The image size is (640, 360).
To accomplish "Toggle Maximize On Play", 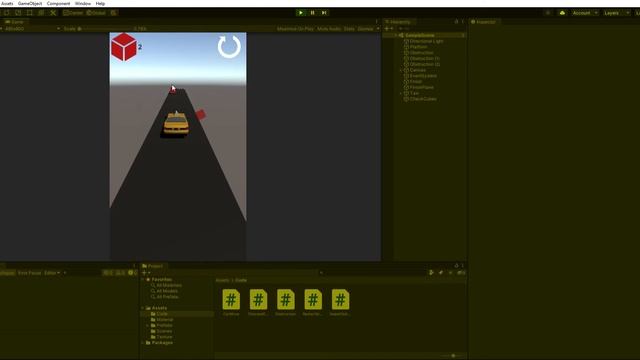I will 295,29.
